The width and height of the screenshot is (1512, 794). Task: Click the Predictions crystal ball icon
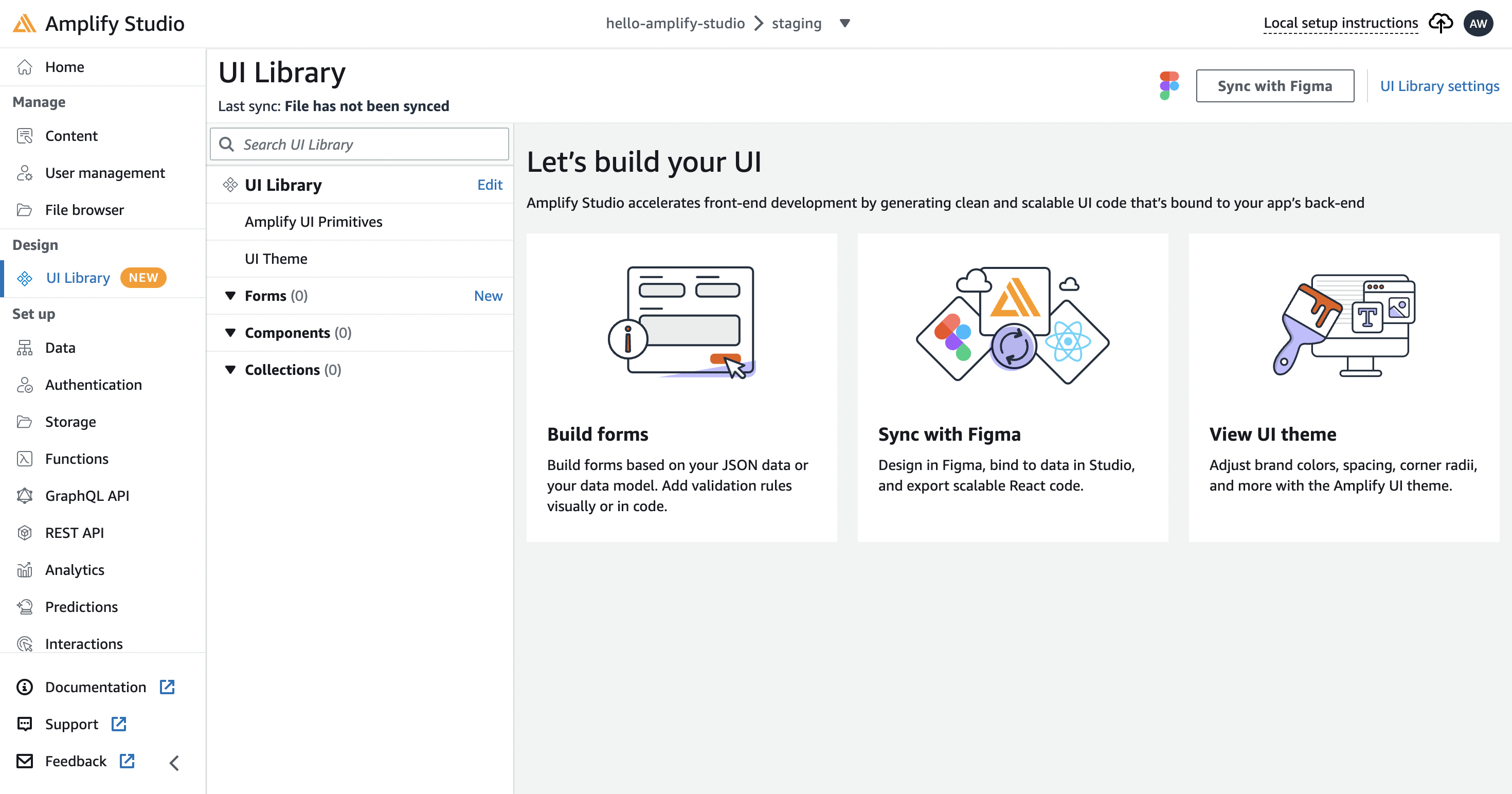[25, 606]
